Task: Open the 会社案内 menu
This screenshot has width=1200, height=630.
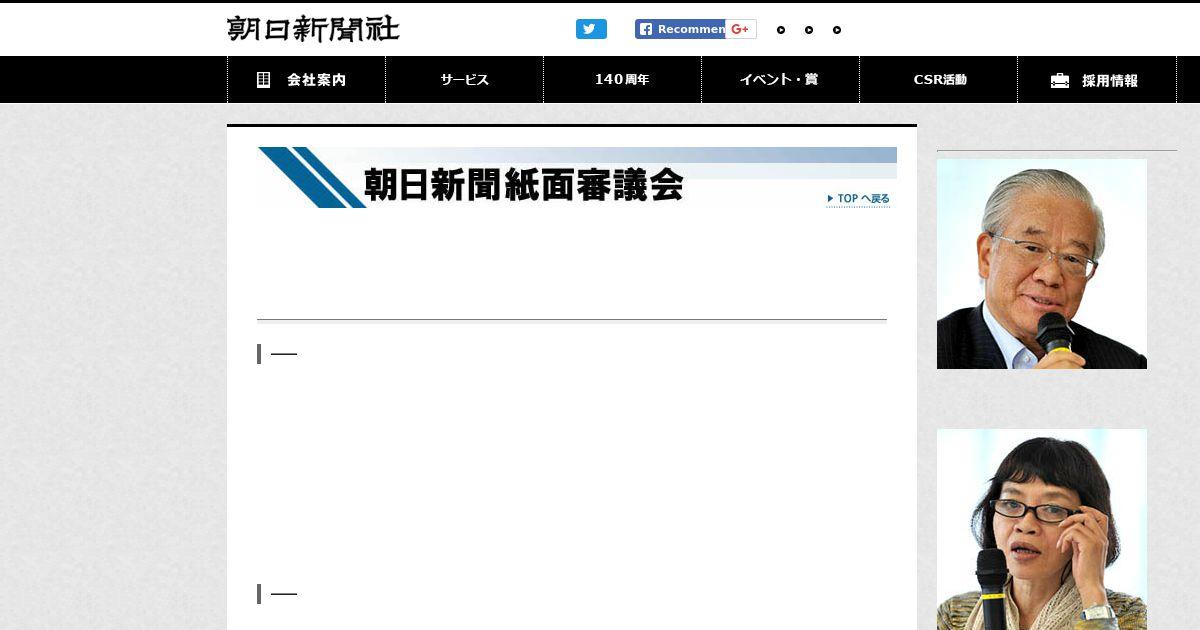Action: click(306, 80)
